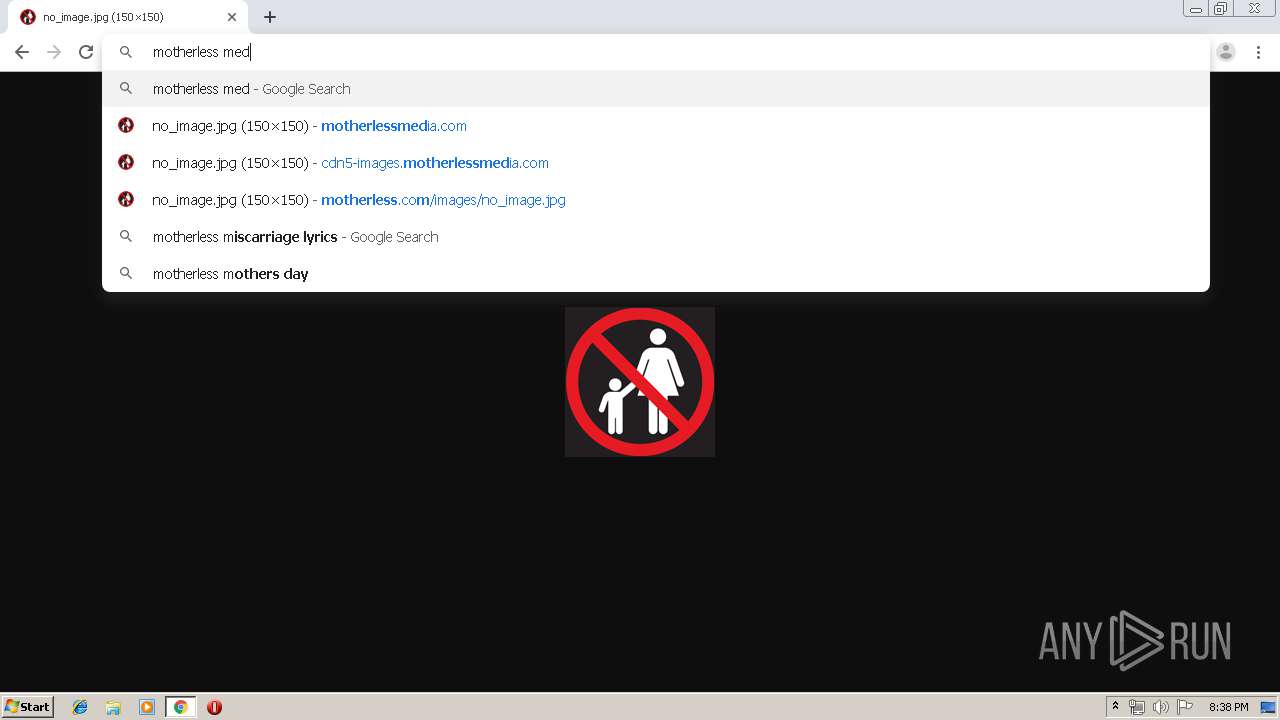
Task: Switch to the Chrome taskbar button
Action: pos(180,707)
